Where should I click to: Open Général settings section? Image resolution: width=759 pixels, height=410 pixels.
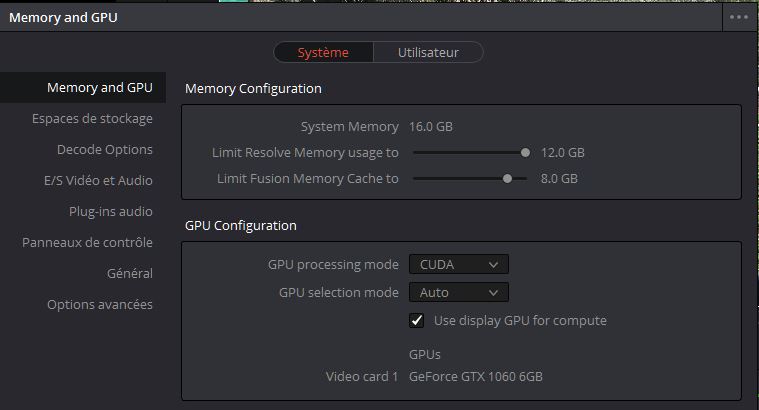[129, 273]
